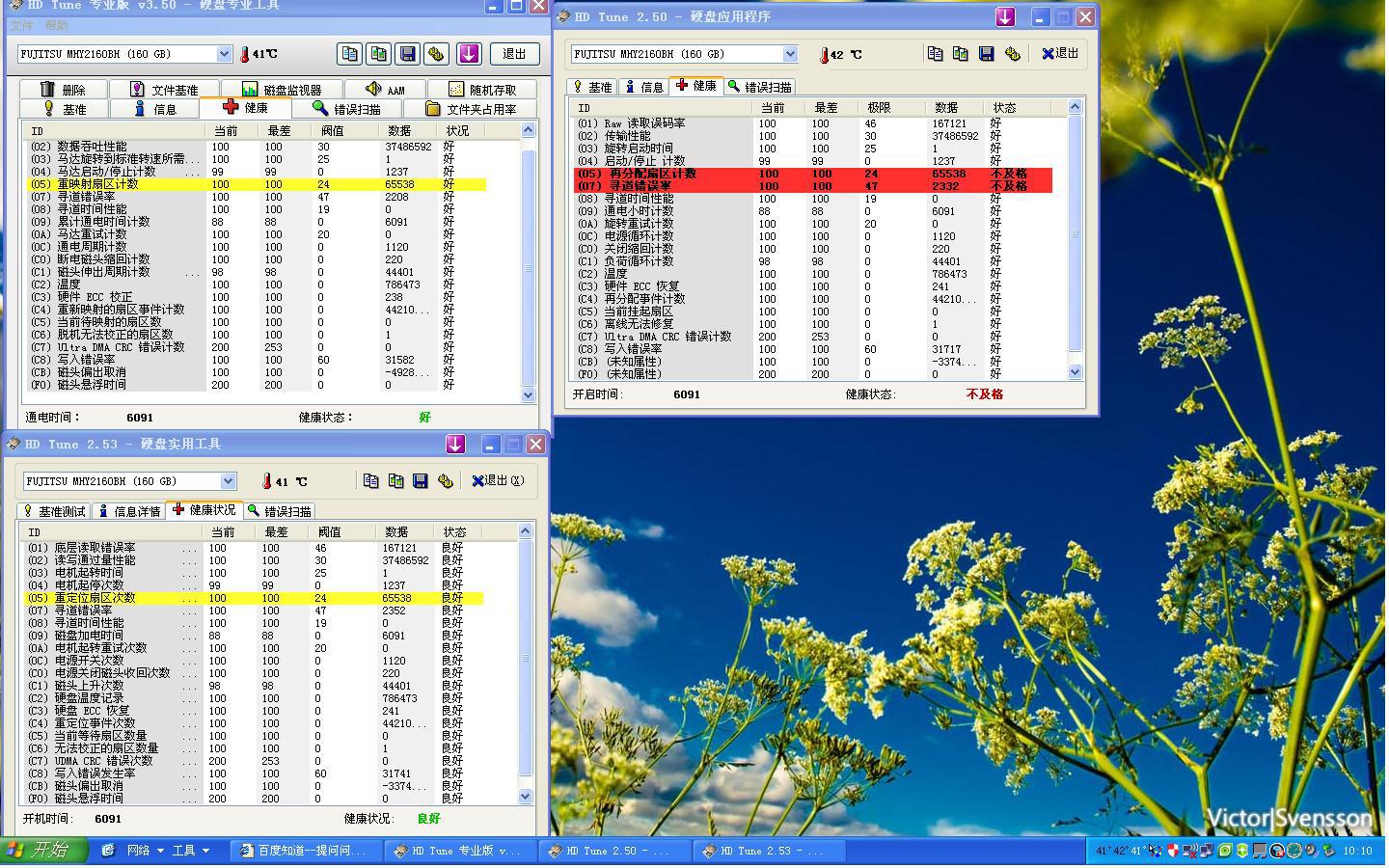Switch to 错误扫描 tab in HD Tune Pro 3.50
This screenshot has height=868, width=1389.
tap(347, 109)
